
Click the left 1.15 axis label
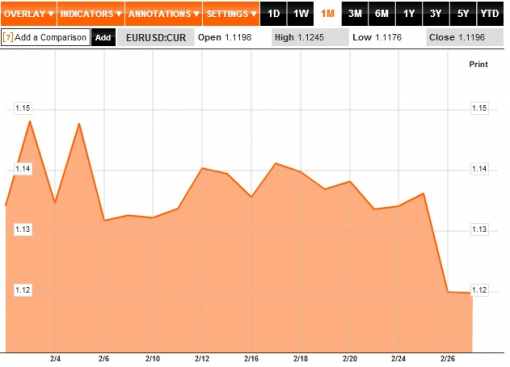23,108
